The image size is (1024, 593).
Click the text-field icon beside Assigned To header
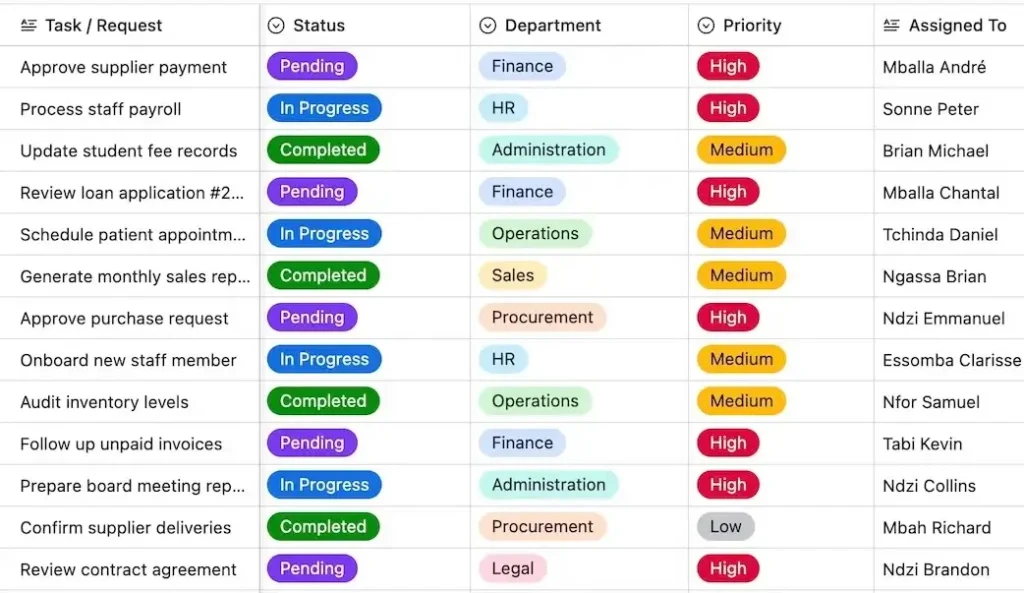coord(892,26)
